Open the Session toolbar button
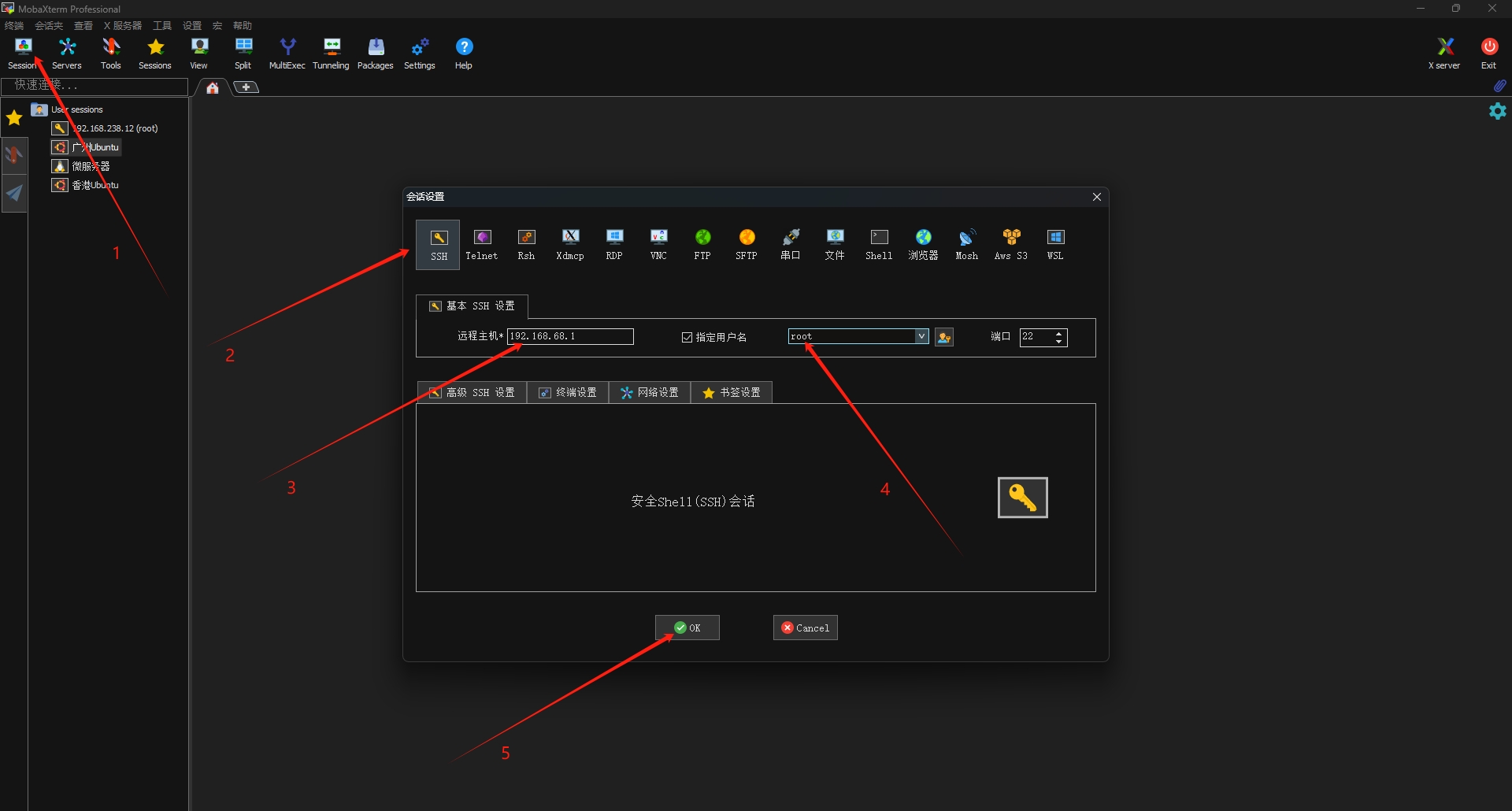Viewport: 1512px width, 811px height. pyautogui.click(x=23, y=54)
